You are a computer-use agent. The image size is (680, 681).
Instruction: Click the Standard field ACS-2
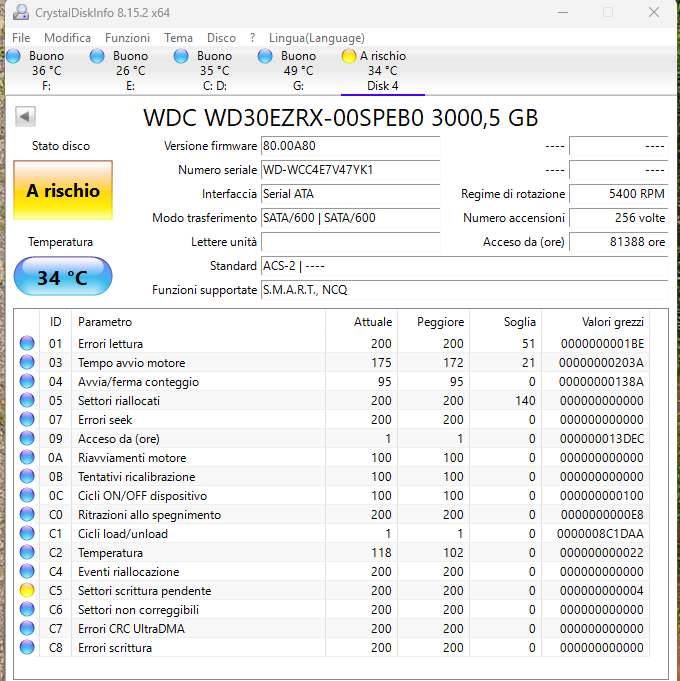(x=464, y=266)
